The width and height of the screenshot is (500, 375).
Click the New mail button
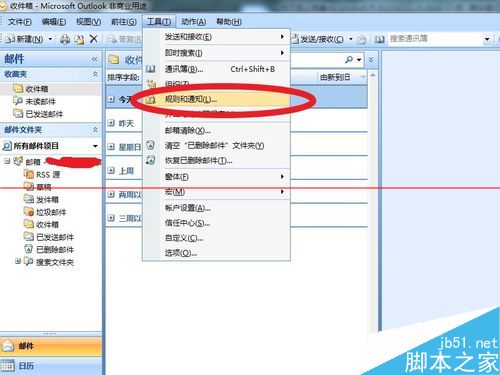point(25,39)
